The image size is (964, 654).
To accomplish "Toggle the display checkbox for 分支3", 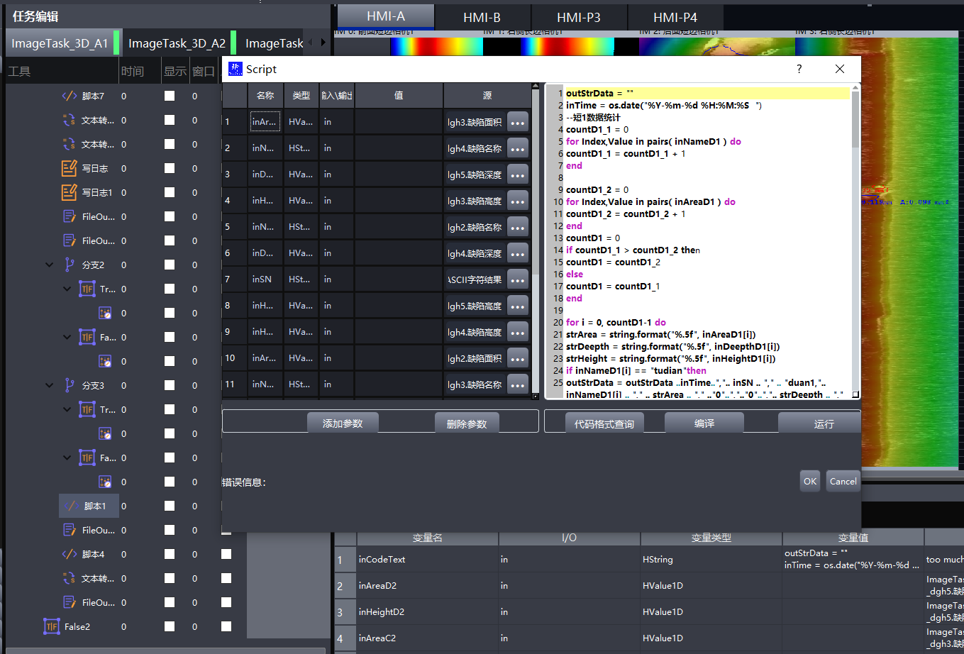I will pyautogui.click(x=169, y=385).
